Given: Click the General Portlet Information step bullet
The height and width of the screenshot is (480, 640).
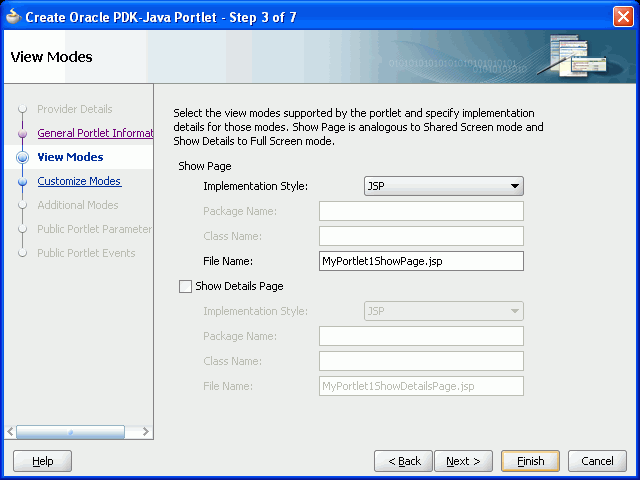Looking at the screenshot, I should pos(22,133).
